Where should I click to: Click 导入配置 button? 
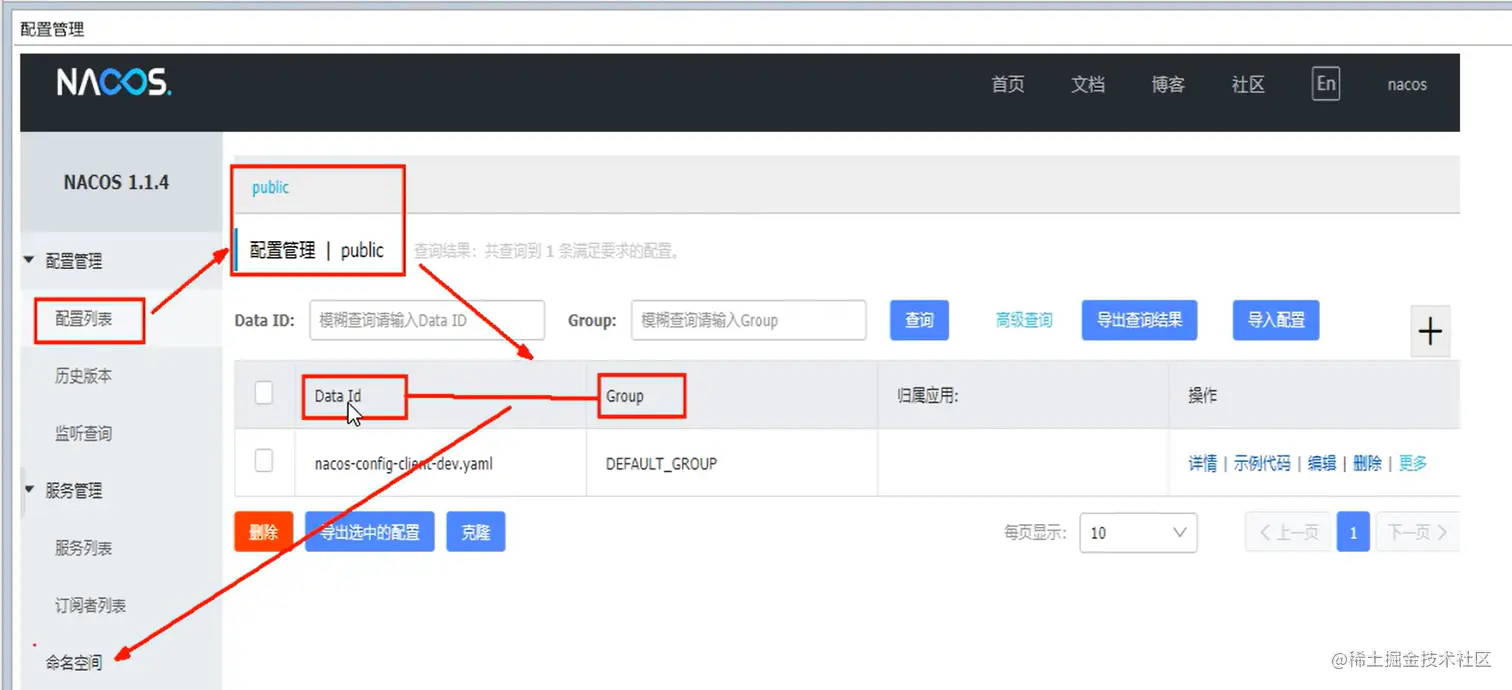click(x=1276, y=320)
